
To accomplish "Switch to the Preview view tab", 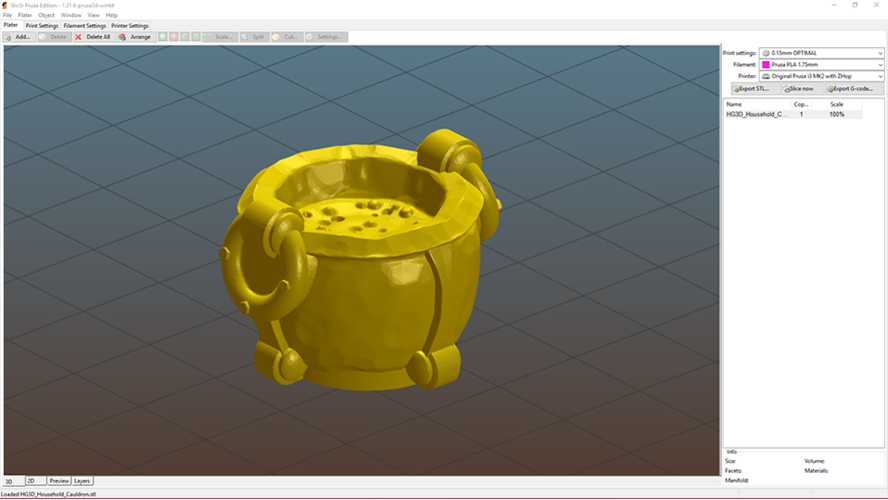I will [x=59, y=481].
